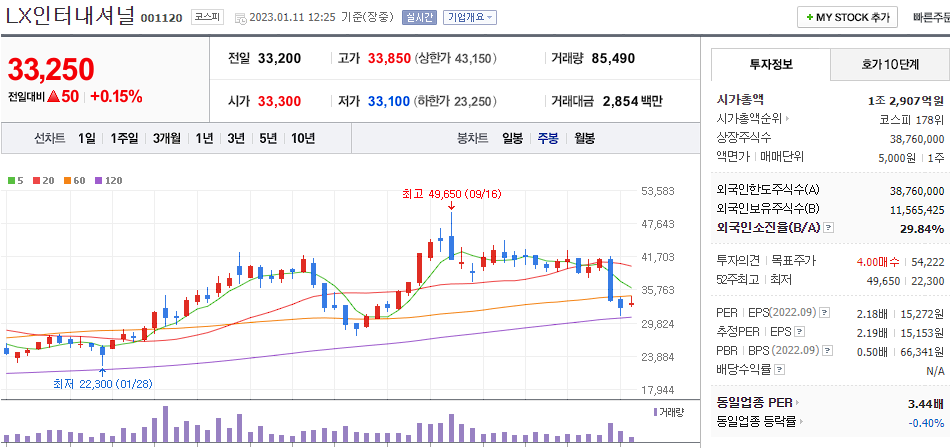Click the 최고 49,650 (09/16) chart marker
This screenshot has width=950, height=448.
(x=451, y=195)
